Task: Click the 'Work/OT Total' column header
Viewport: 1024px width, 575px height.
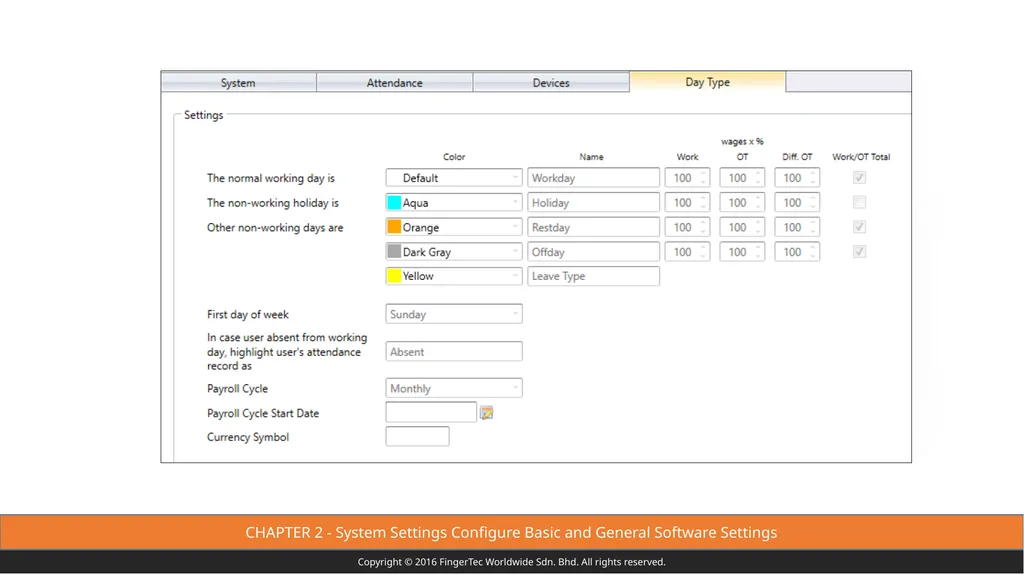Action: pos(861,157)
